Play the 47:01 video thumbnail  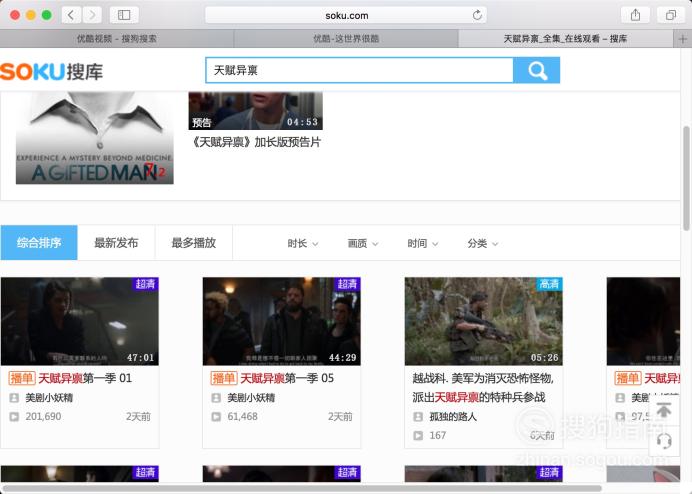click(80, 321)
